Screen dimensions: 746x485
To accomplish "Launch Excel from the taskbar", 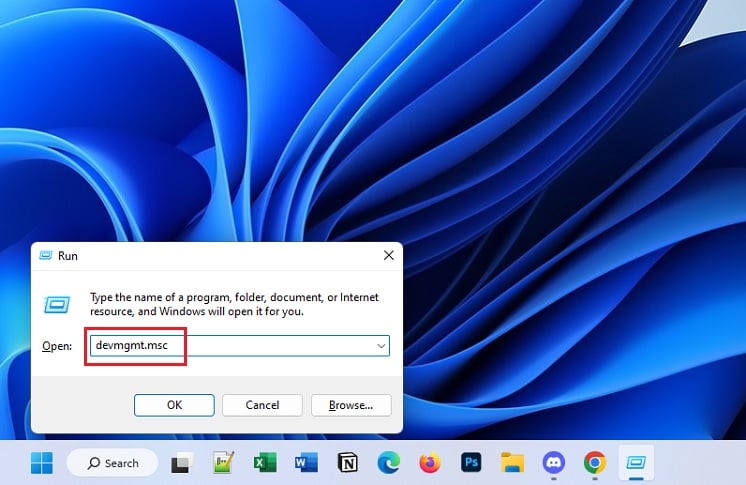I will [265, 463].
